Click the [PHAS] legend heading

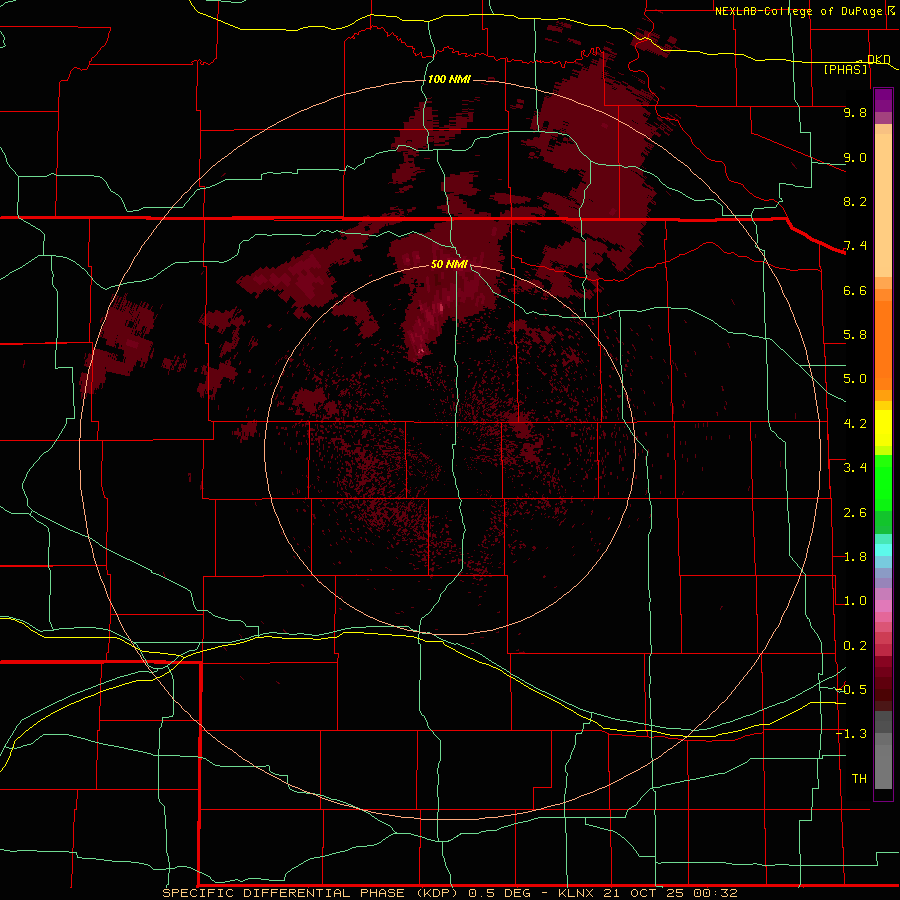tap(845, 69)
